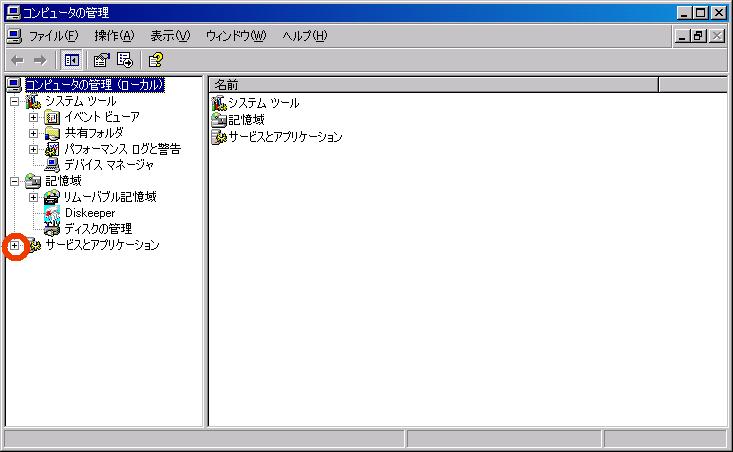Maximize the コンピュータの管理 window
Image resolution: width=733 pixels, height=452 pixels.
[x=701, y=13]
